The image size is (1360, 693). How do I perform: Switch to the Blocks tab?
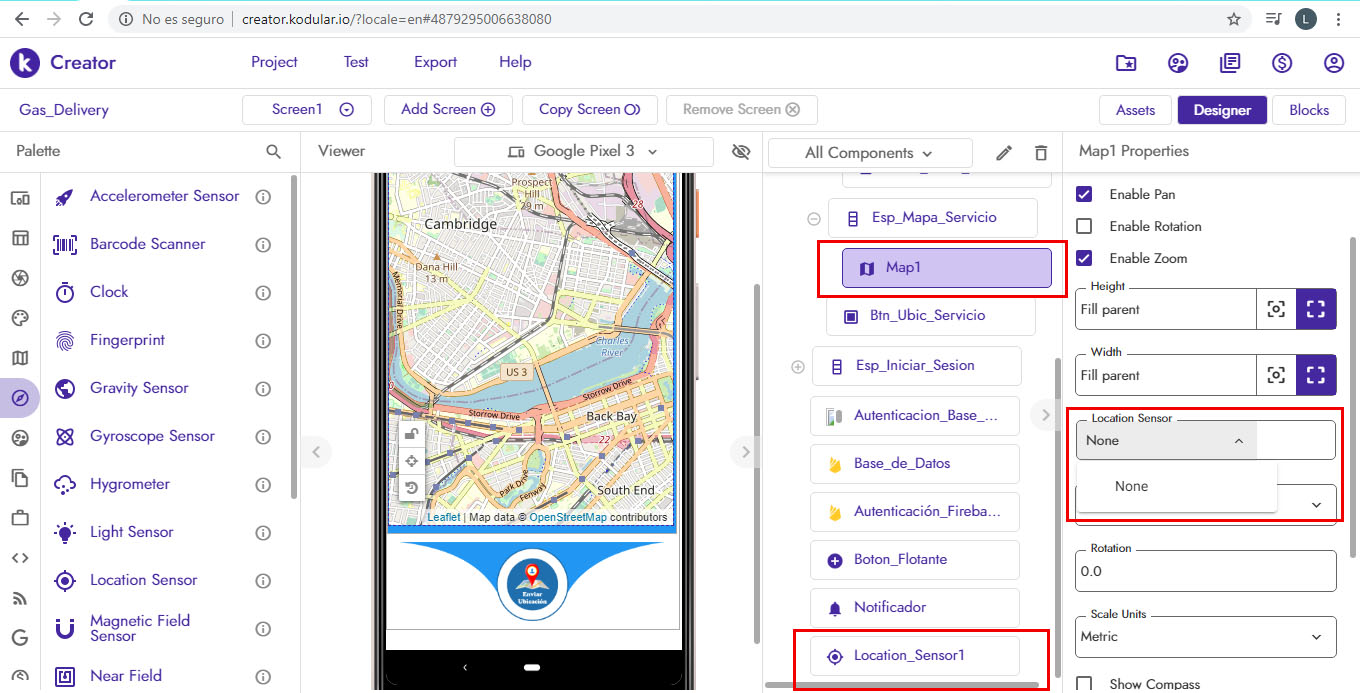(x=1308, y=110)
